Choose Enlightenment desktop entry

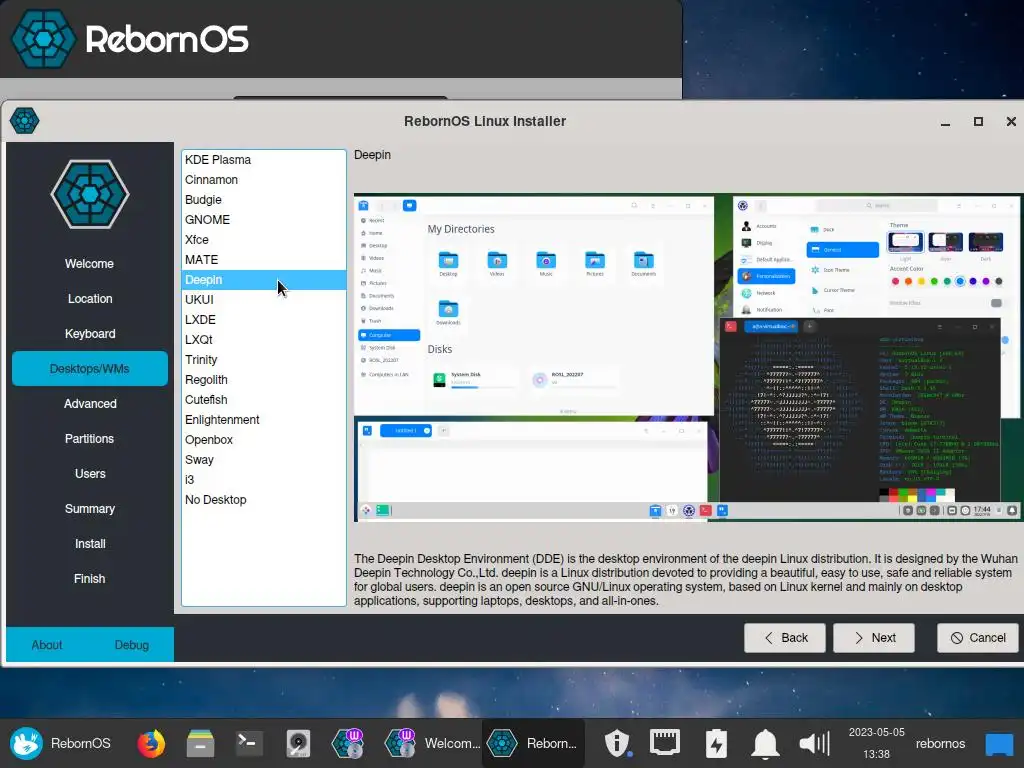(x=264, y=420)
